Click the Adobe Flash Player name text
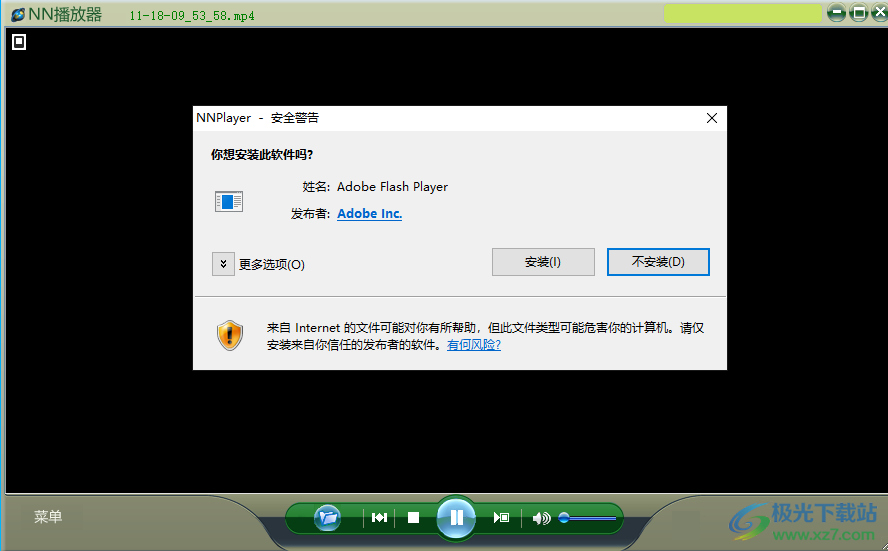This screenshot has width=888, height=551. pyautogui.click(x=392, y=187)
